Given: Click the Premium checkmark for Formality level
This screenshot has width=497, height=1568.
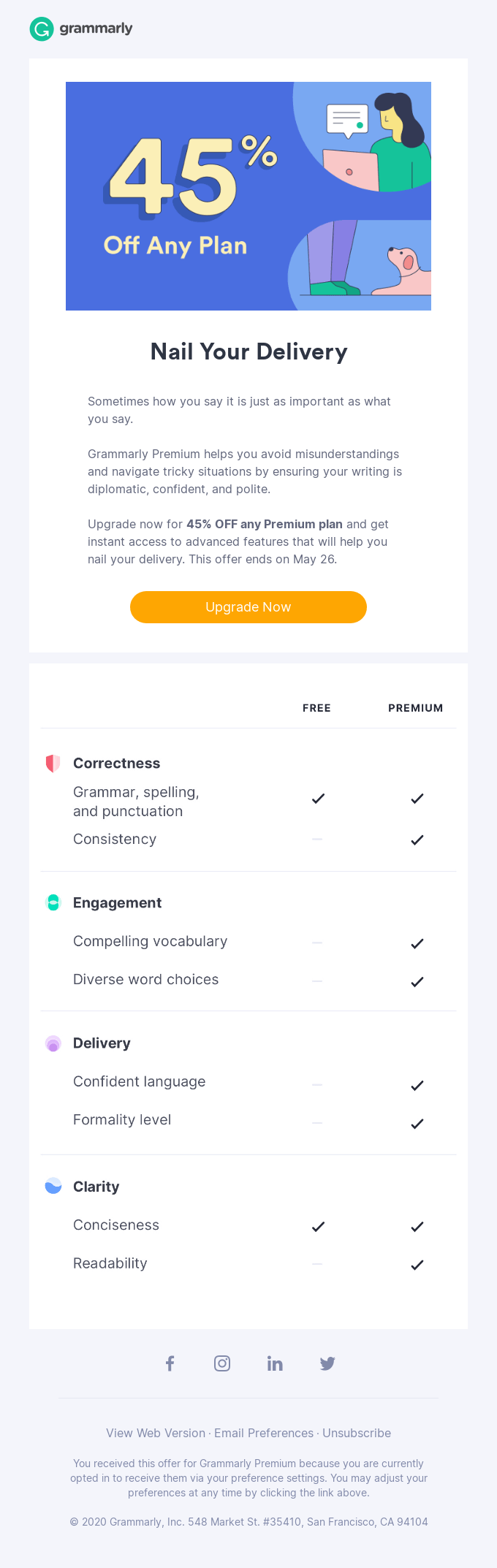Looking at the screenshot, I should [x=417, y=1124].
